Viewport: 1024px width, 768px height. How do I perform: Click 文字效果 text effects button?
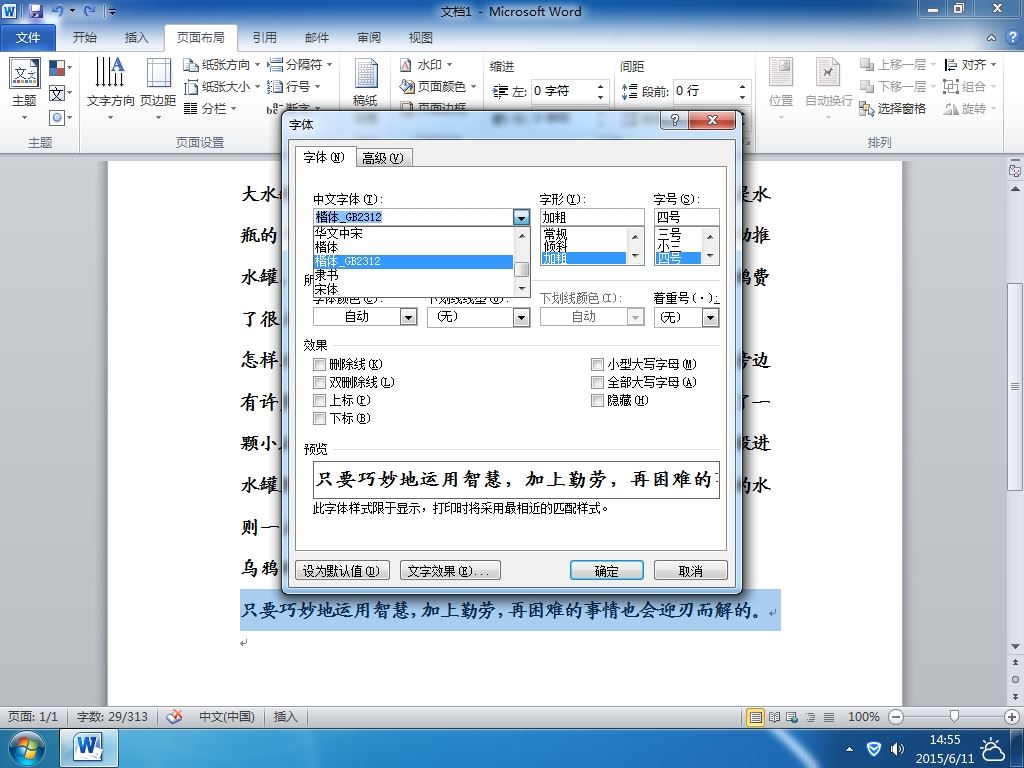450,571
